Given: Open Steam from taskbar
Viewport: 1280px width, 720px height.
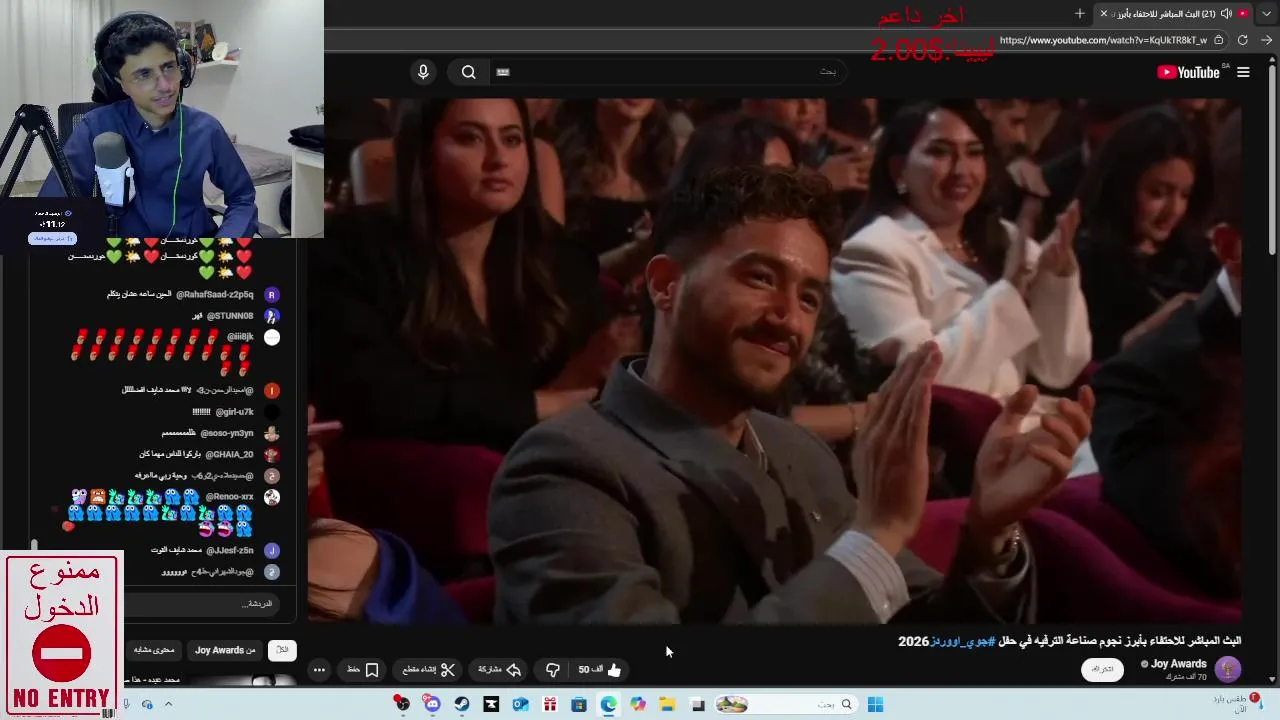Looking at the screenshot, I should click(461, 704).
